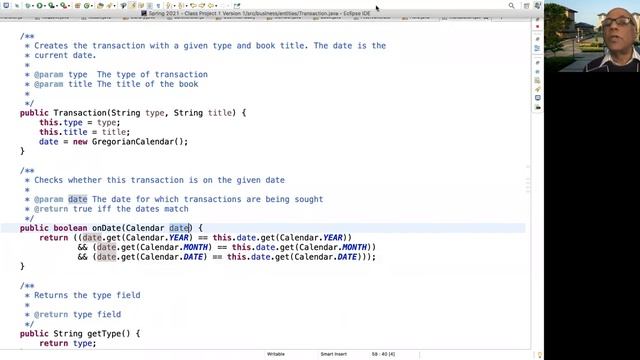Go to Last Edit Location icon
Image resolution: width=640 pixels, height=360 pixels.
(193, 6)
